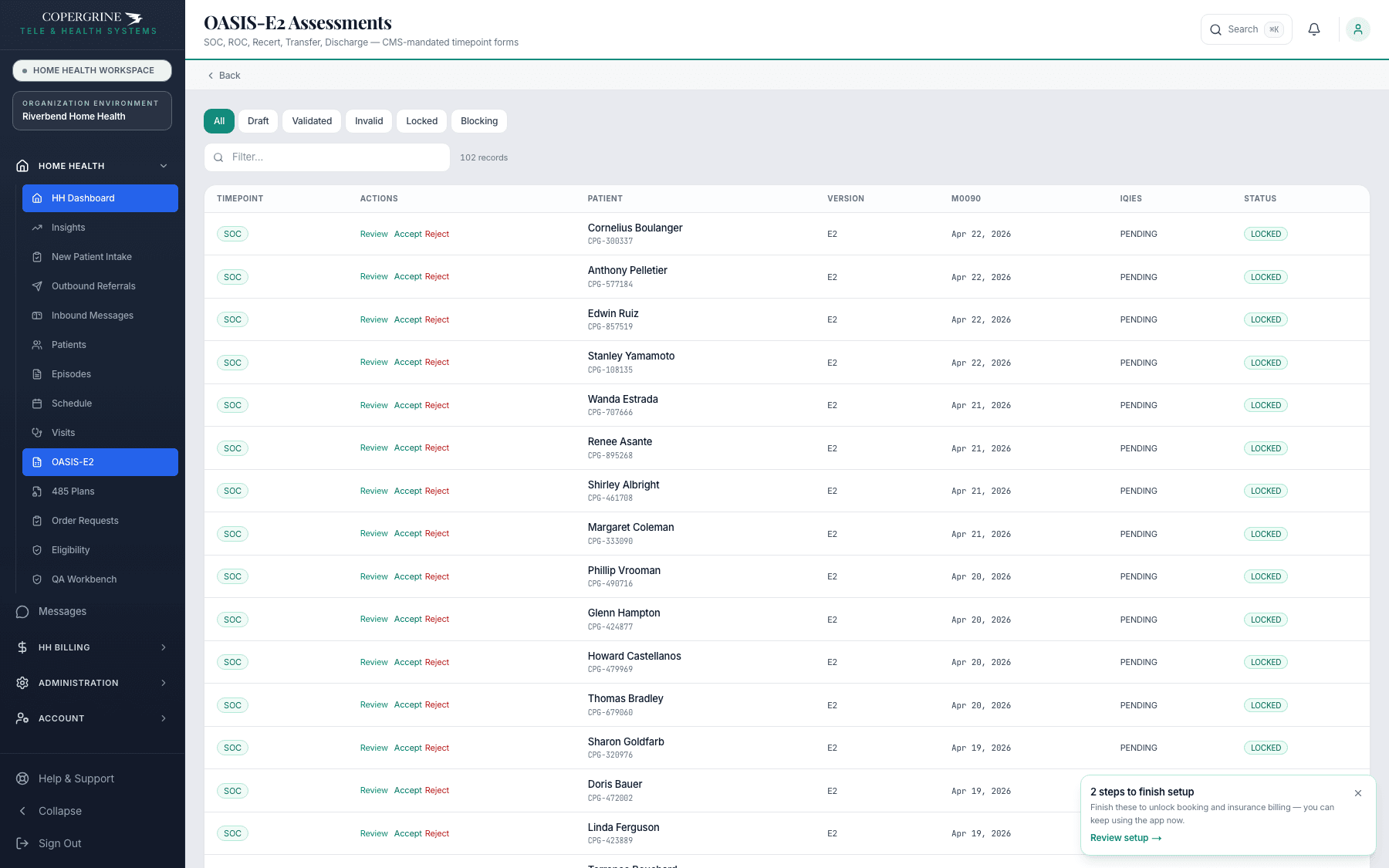
Task: Click the Help & Support lifebuoy icon
Action: point(22,778)
